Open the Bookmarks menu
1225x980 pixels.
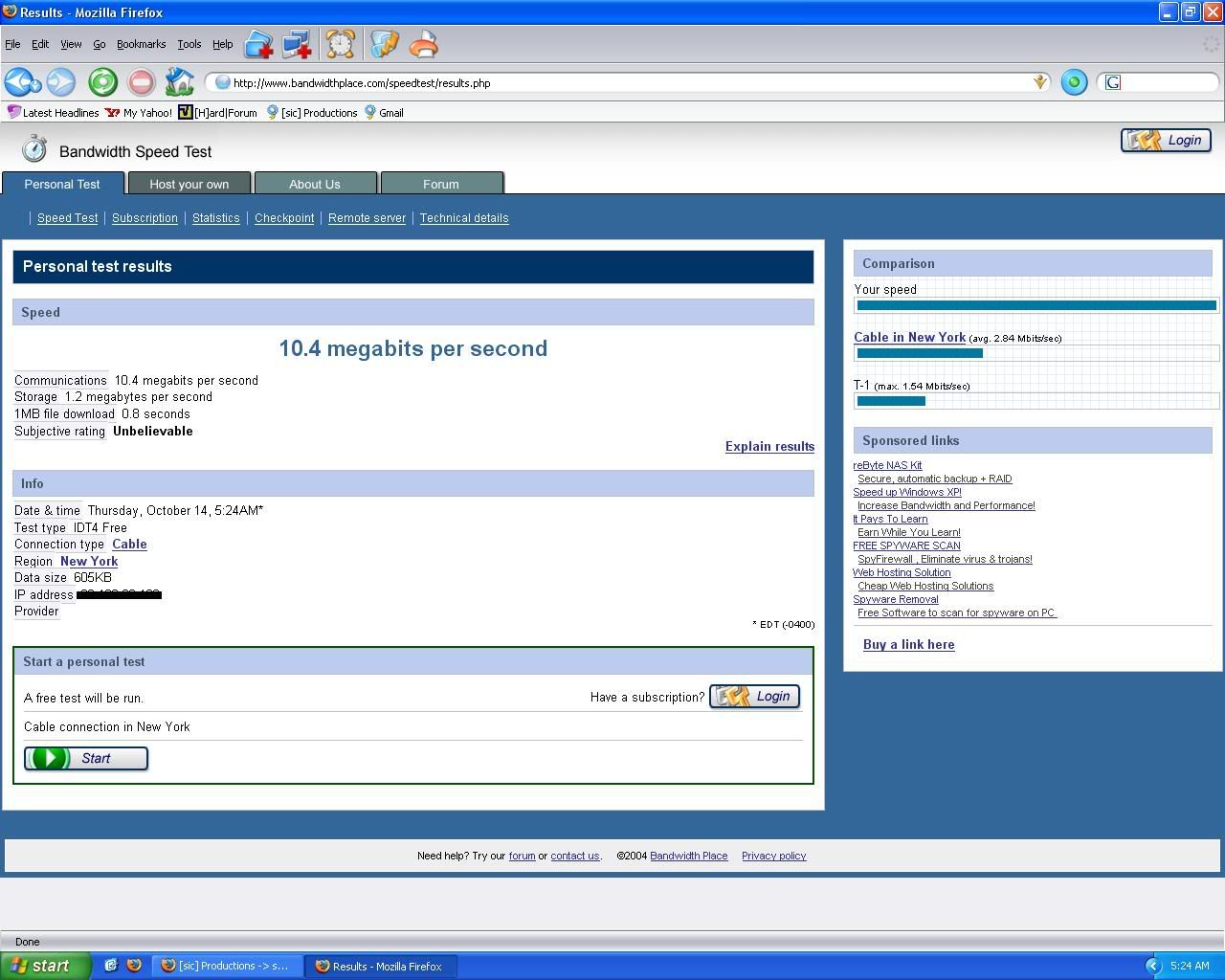coord(142,44)
